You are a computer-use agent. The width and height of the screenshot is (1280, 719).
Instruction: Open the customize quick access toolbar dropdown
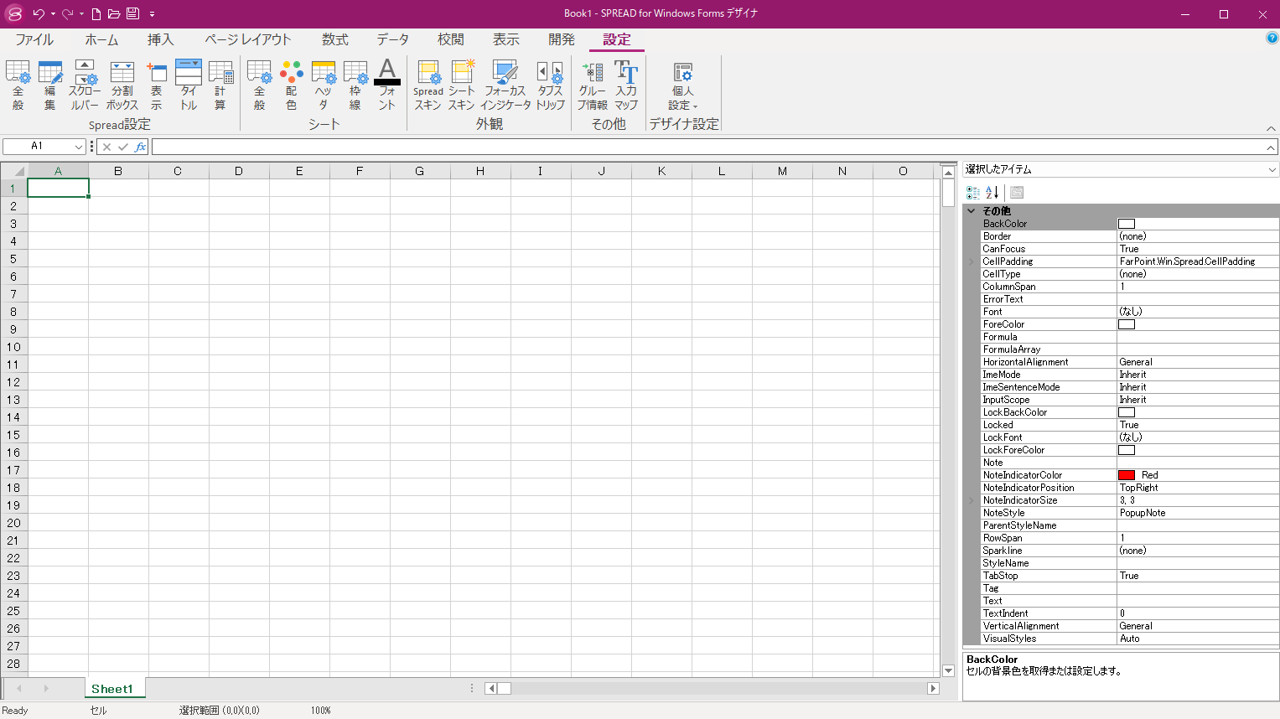[x=152, y=14]
